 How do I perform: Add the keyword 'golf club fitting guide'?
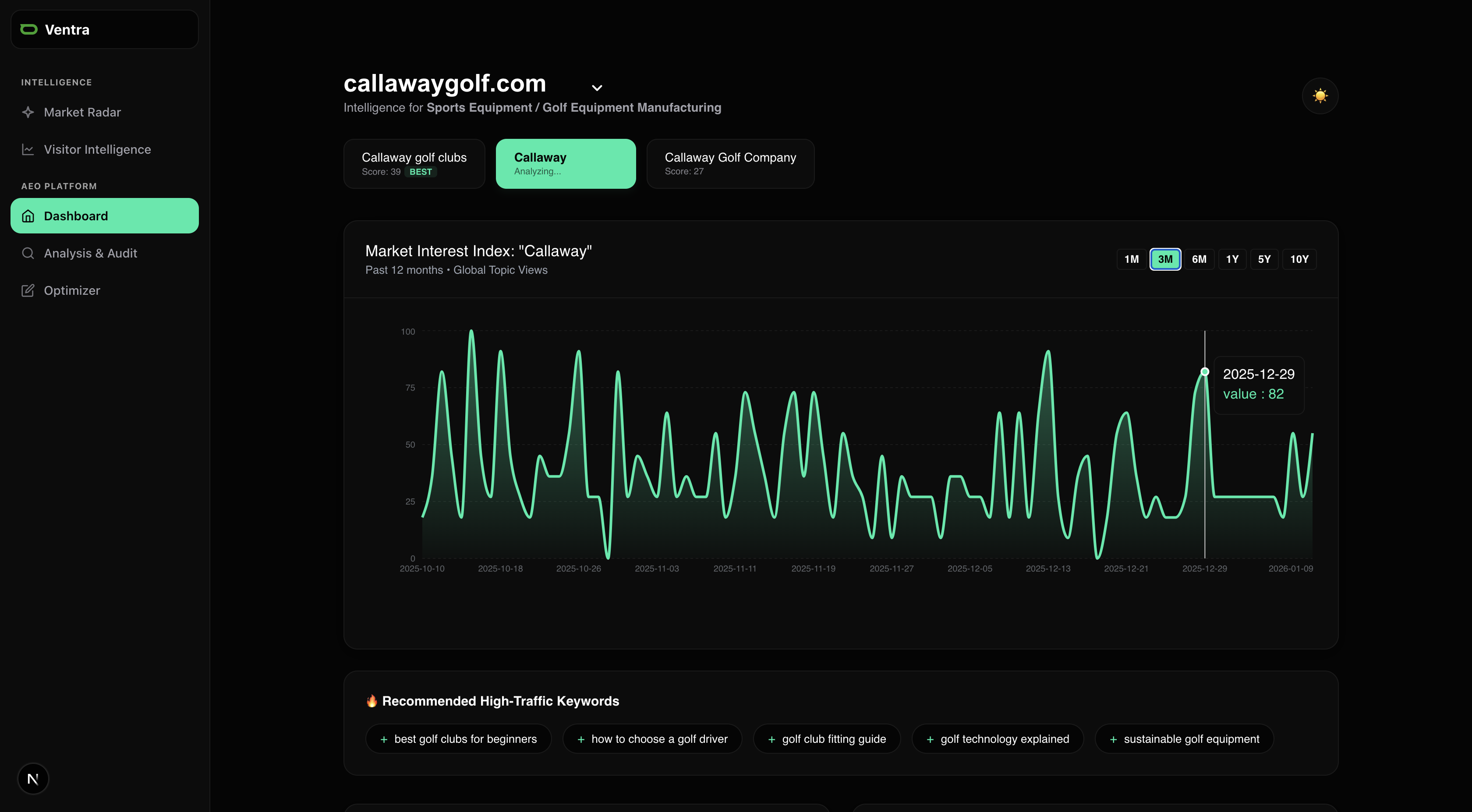pos(826,738)
